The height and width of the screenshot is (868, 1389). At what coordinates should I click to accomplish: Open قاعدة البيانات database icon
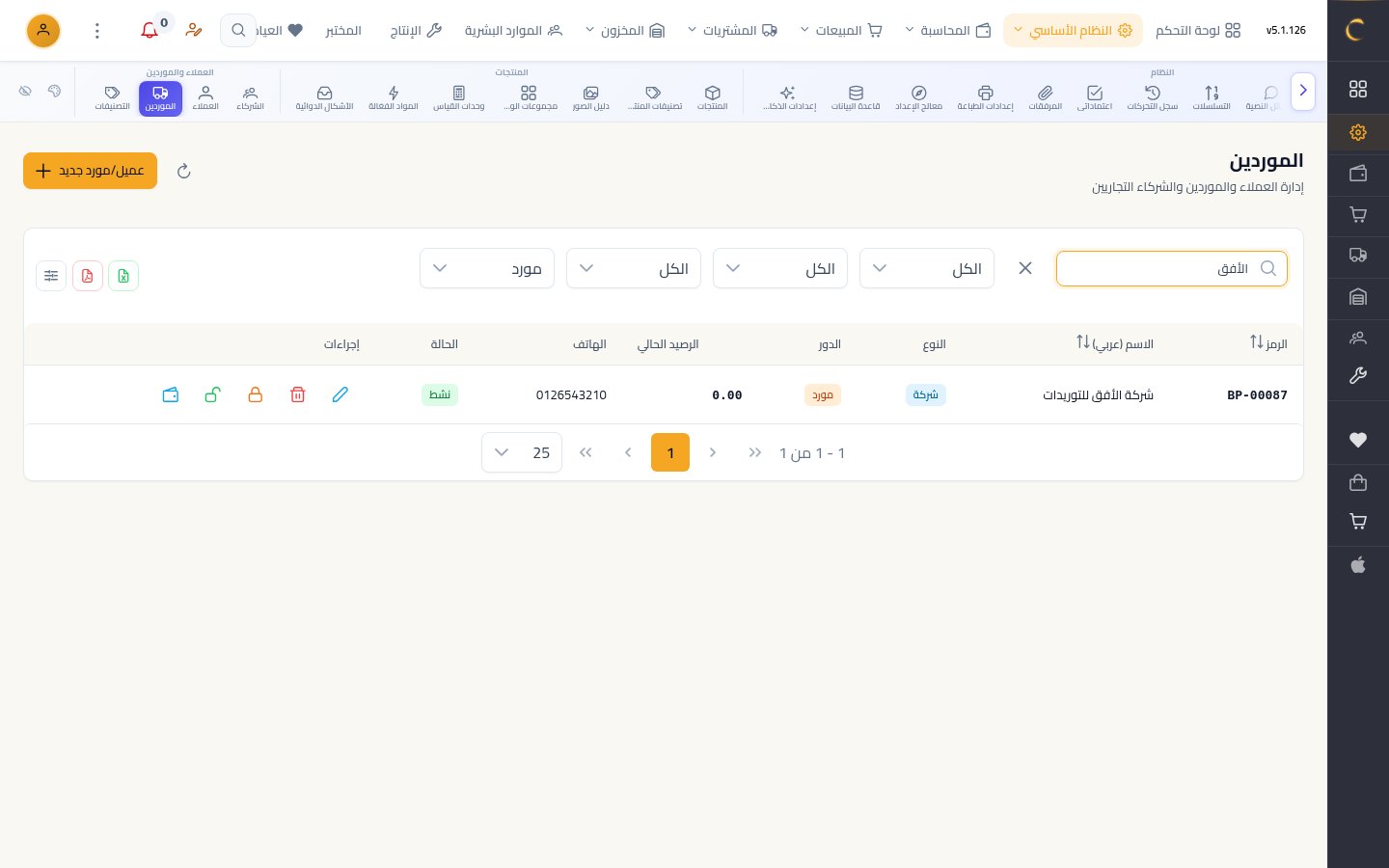(x=856, y=97)
